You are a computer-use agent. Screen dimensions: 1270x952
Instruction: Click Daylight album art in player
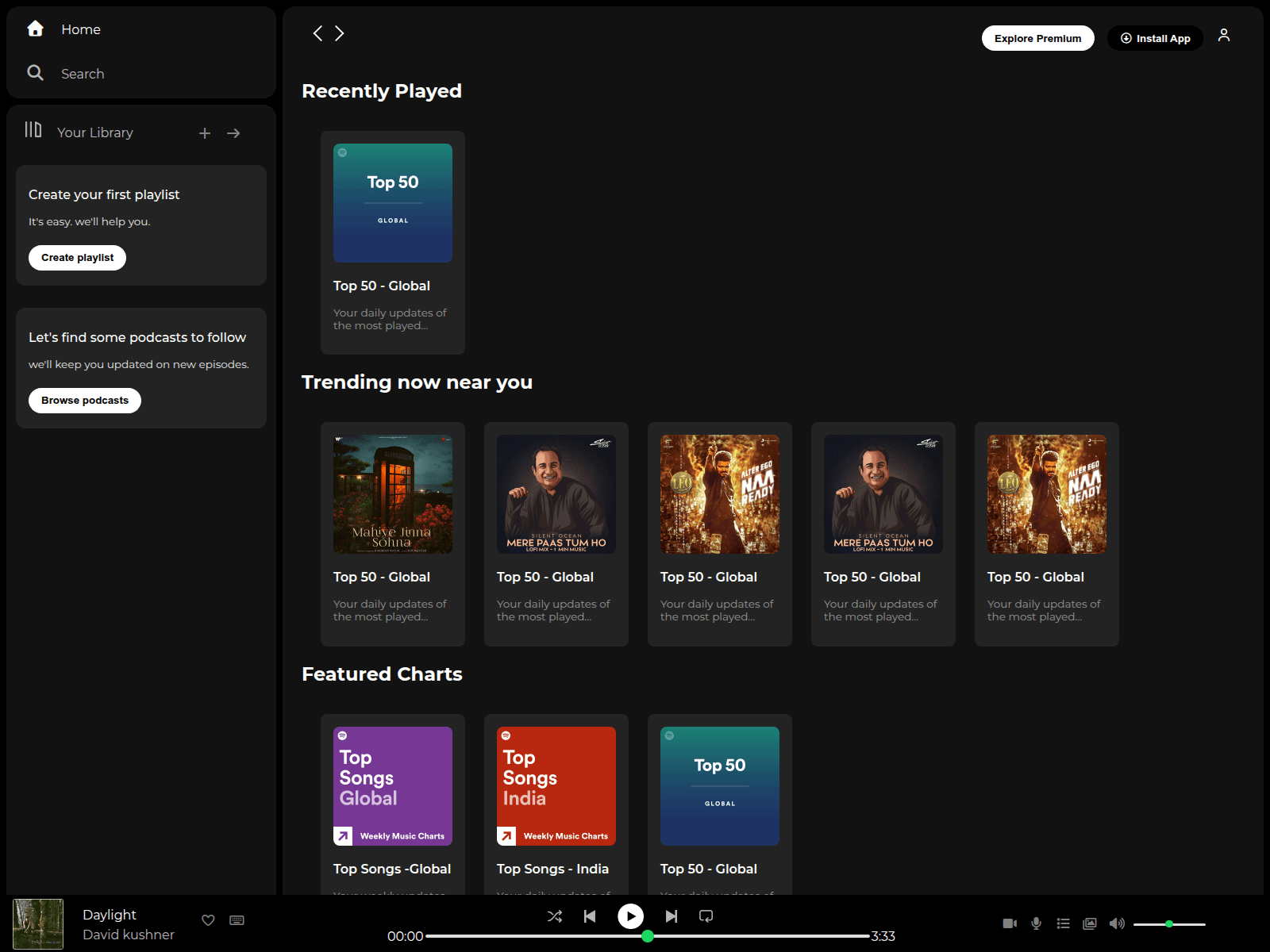click(38, 924)
